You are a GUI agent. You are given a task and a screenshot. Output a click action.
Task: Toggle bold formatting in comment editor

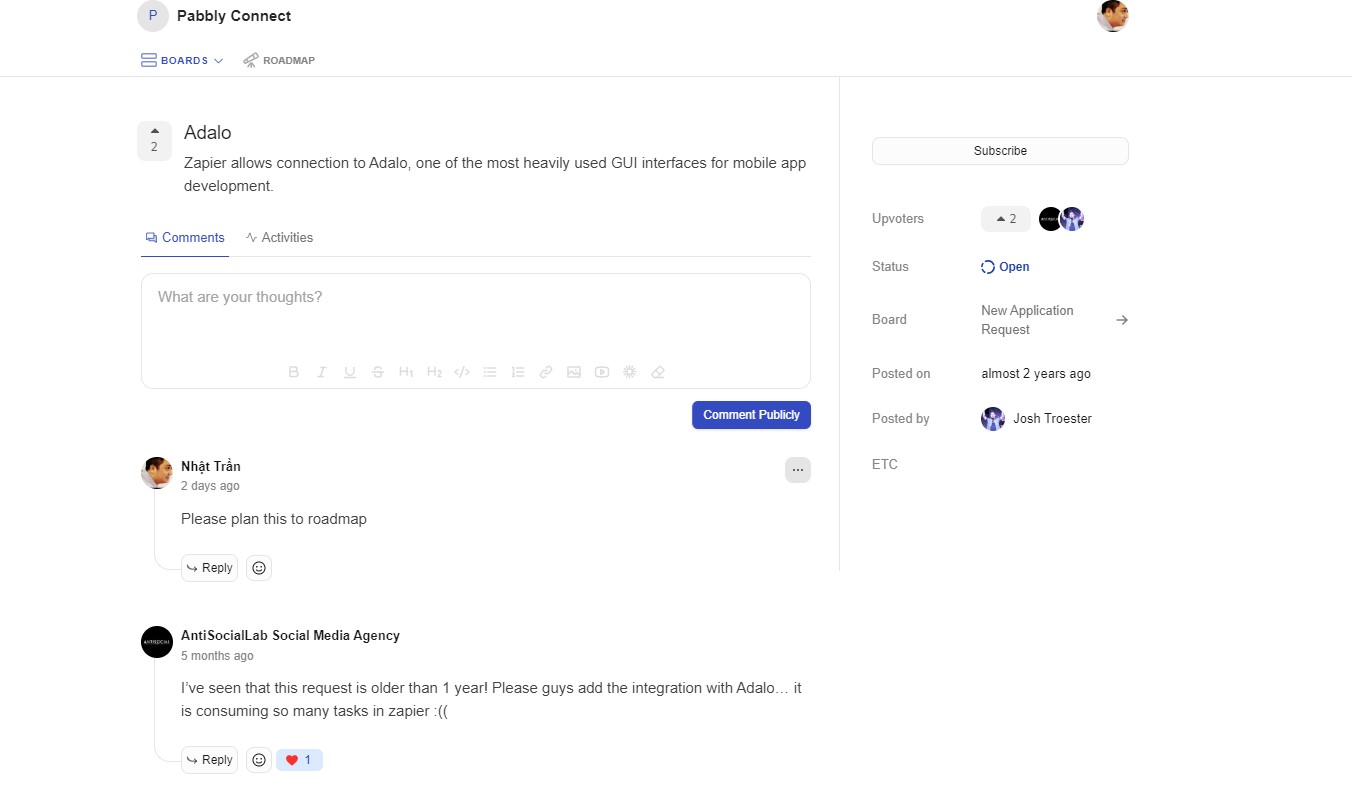click(294, 372)
